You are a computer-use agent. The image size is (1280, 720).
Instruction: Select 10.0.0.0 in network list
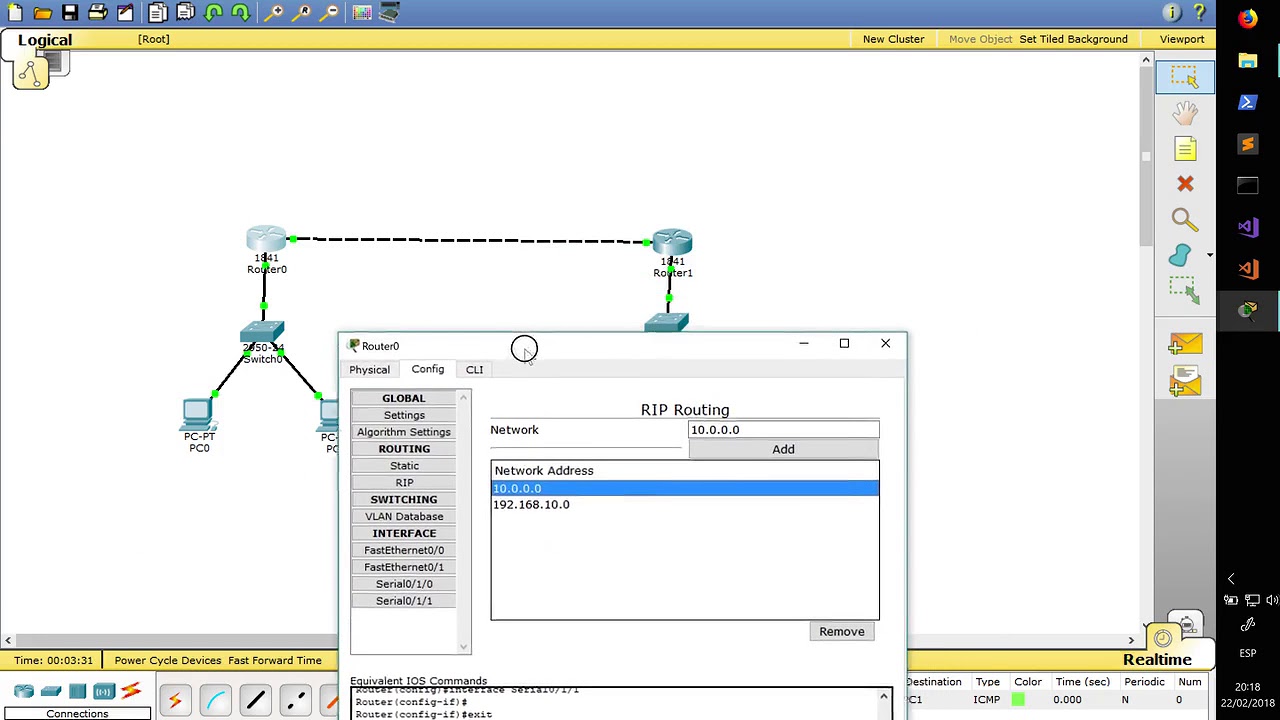point(685,488)
